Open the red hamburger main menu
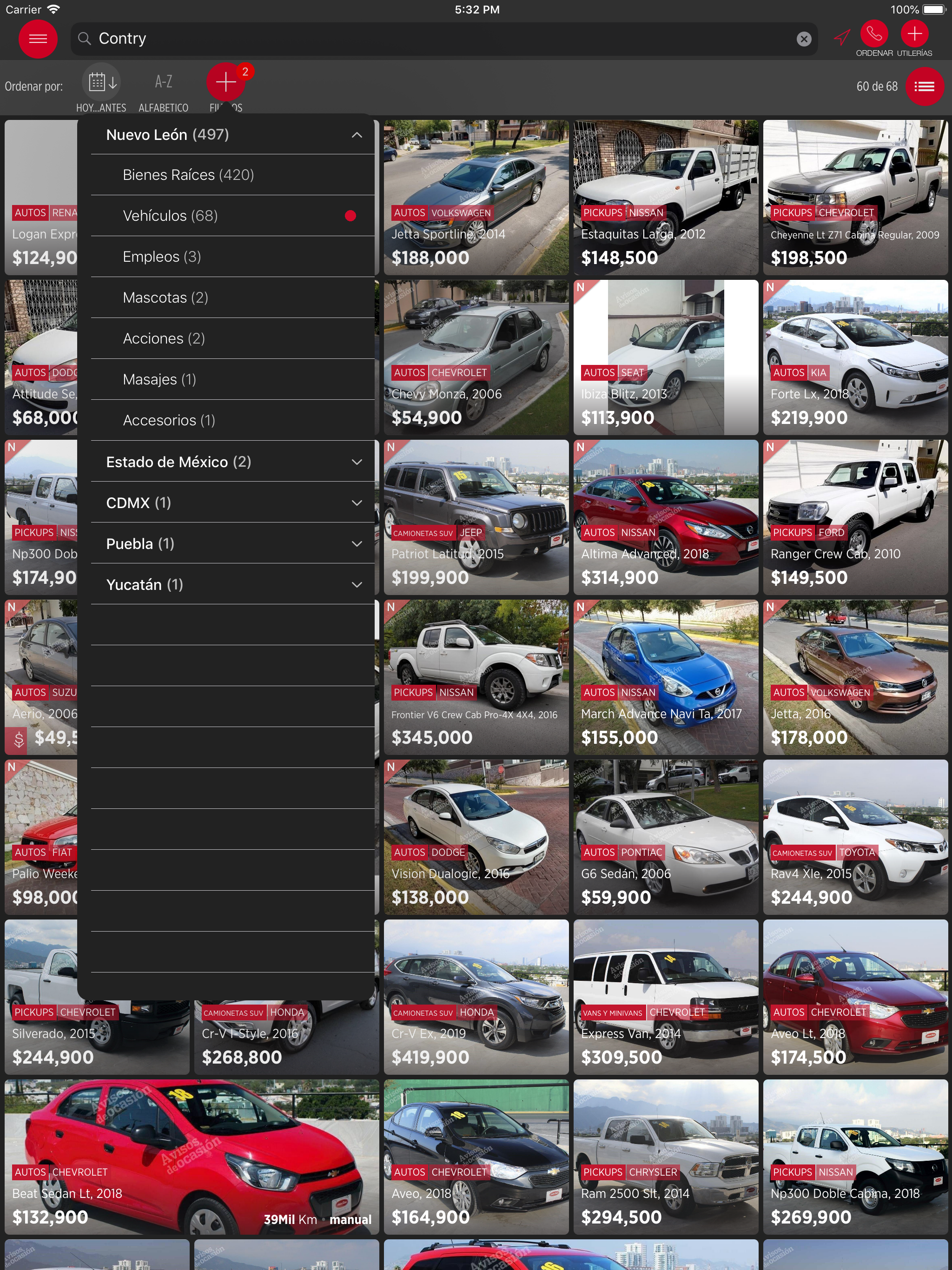Image resolution: width=952 pixels, height=1270 pixels. 38,39
